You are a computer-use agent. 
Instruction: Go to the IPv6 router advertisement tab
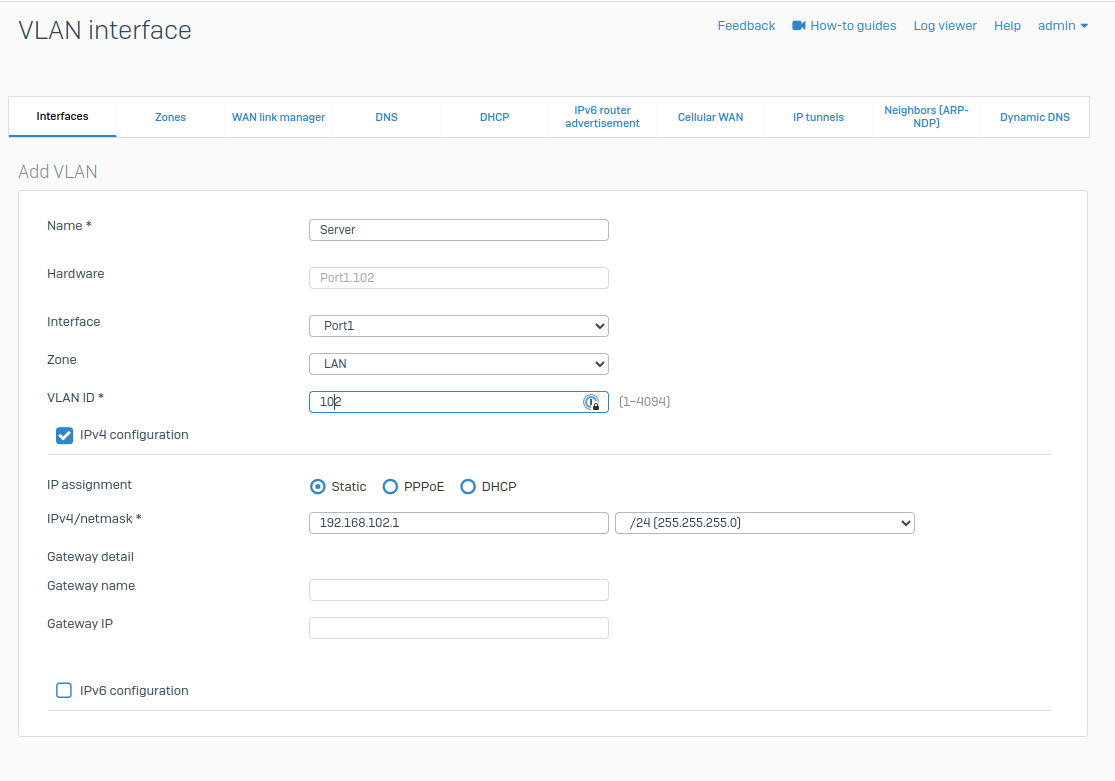[x=602, y=117]
